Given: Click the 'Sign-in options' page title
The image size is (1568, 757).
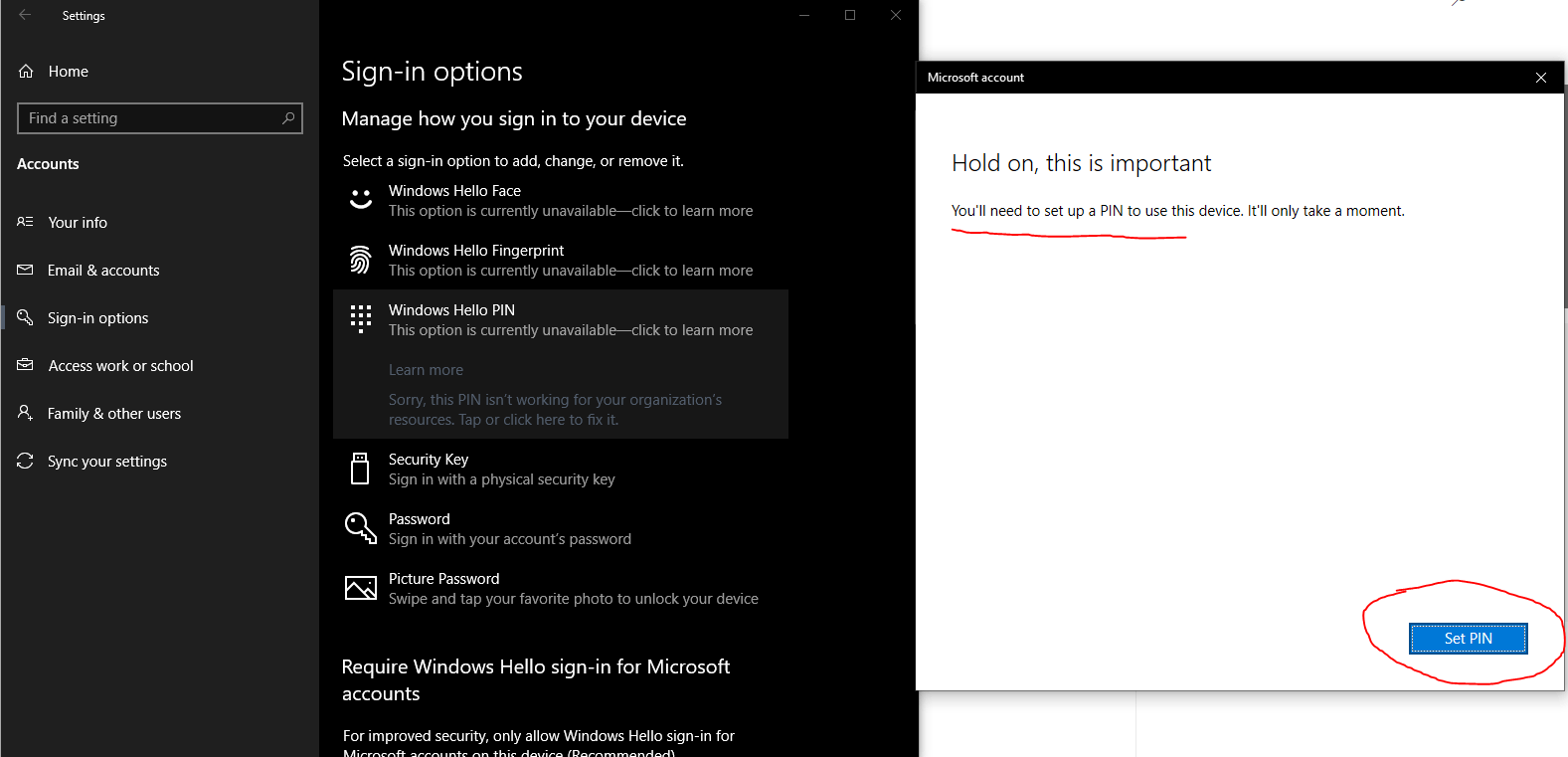Looking at the screenshot, I should [432, 72].
